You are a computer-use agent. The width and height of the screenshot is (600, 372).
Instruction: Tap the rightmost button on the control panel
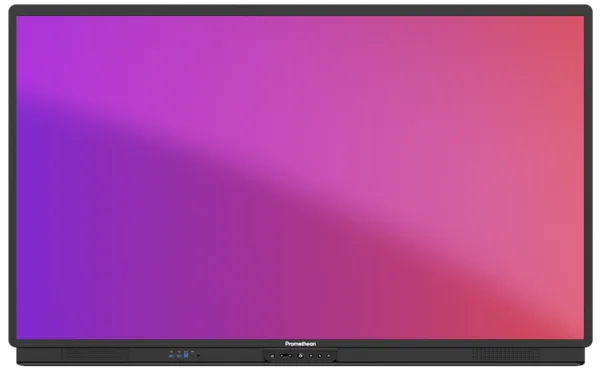pos(329,356)
